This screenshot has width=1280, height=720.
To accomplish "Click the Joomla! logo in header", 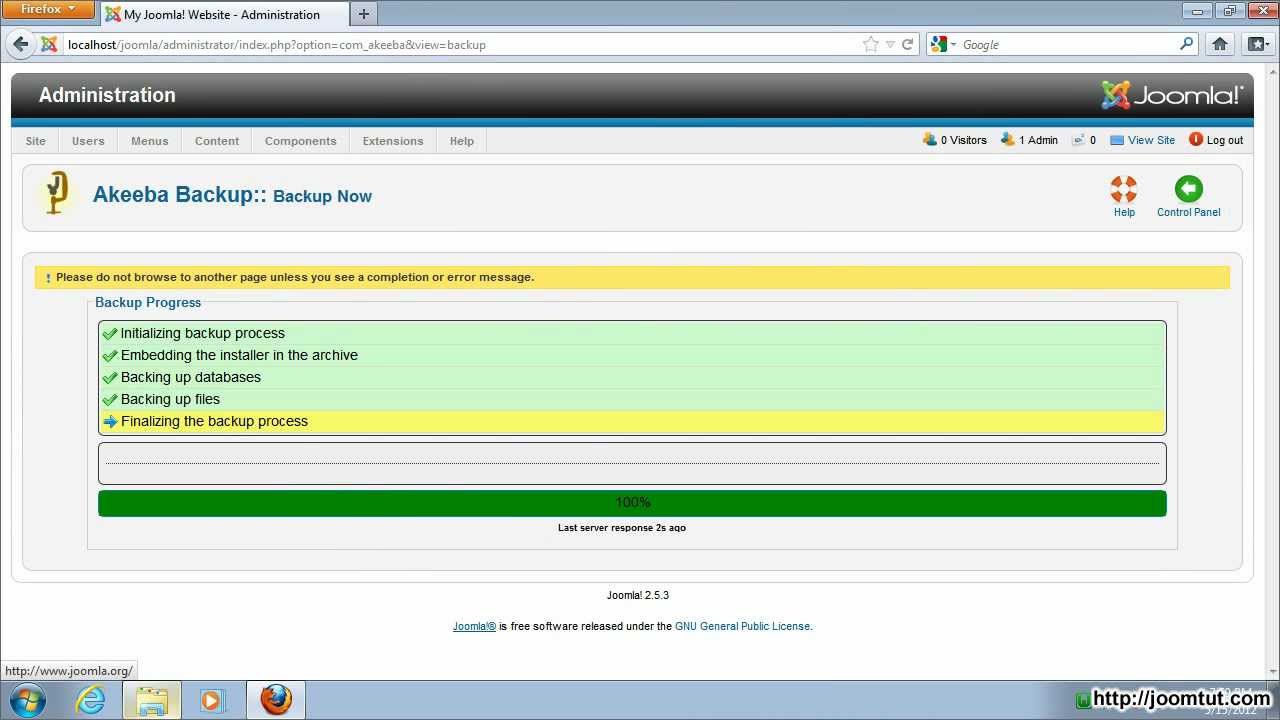I will click(1172, 95).
